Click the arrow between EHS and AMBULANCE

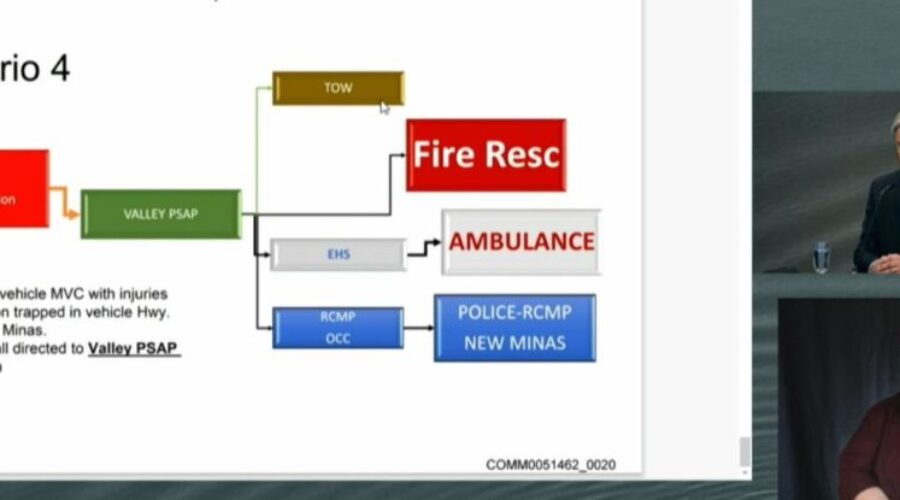[x=423, y=248]
